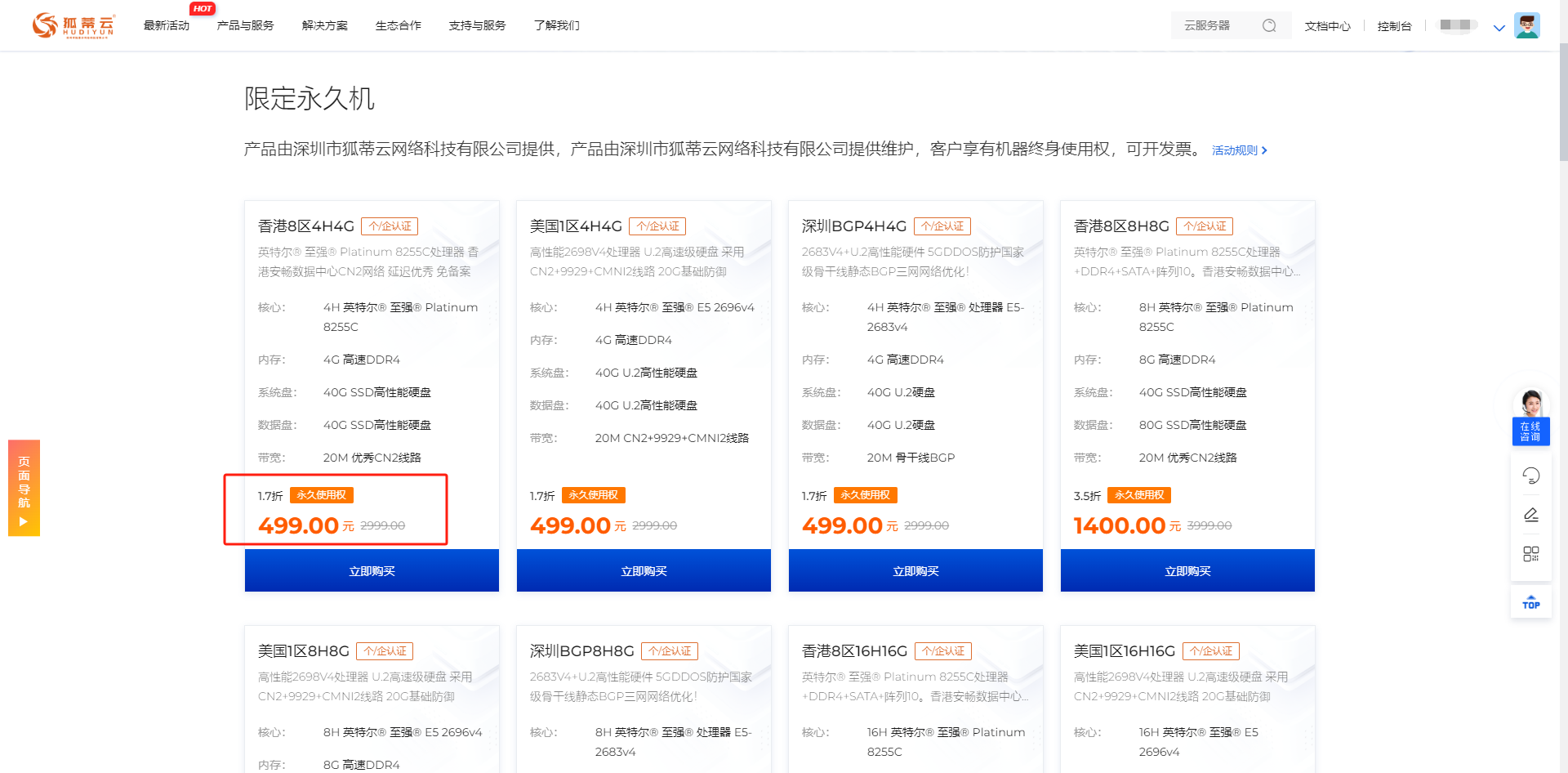Click 个/企认证 tag on 美国1区4H4G

[x=657, y=226]
